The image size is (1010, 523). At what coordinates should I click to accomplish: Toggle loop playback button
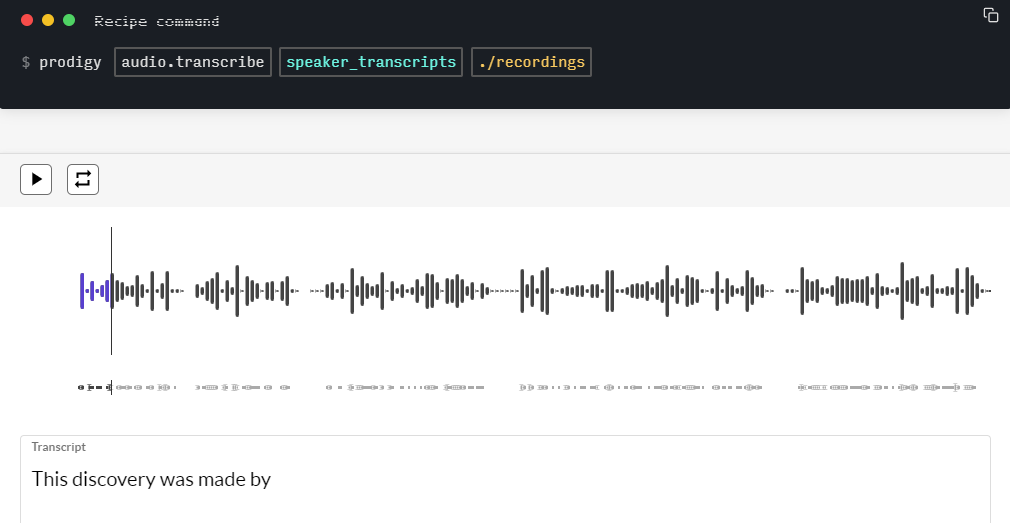pos(83,179)
